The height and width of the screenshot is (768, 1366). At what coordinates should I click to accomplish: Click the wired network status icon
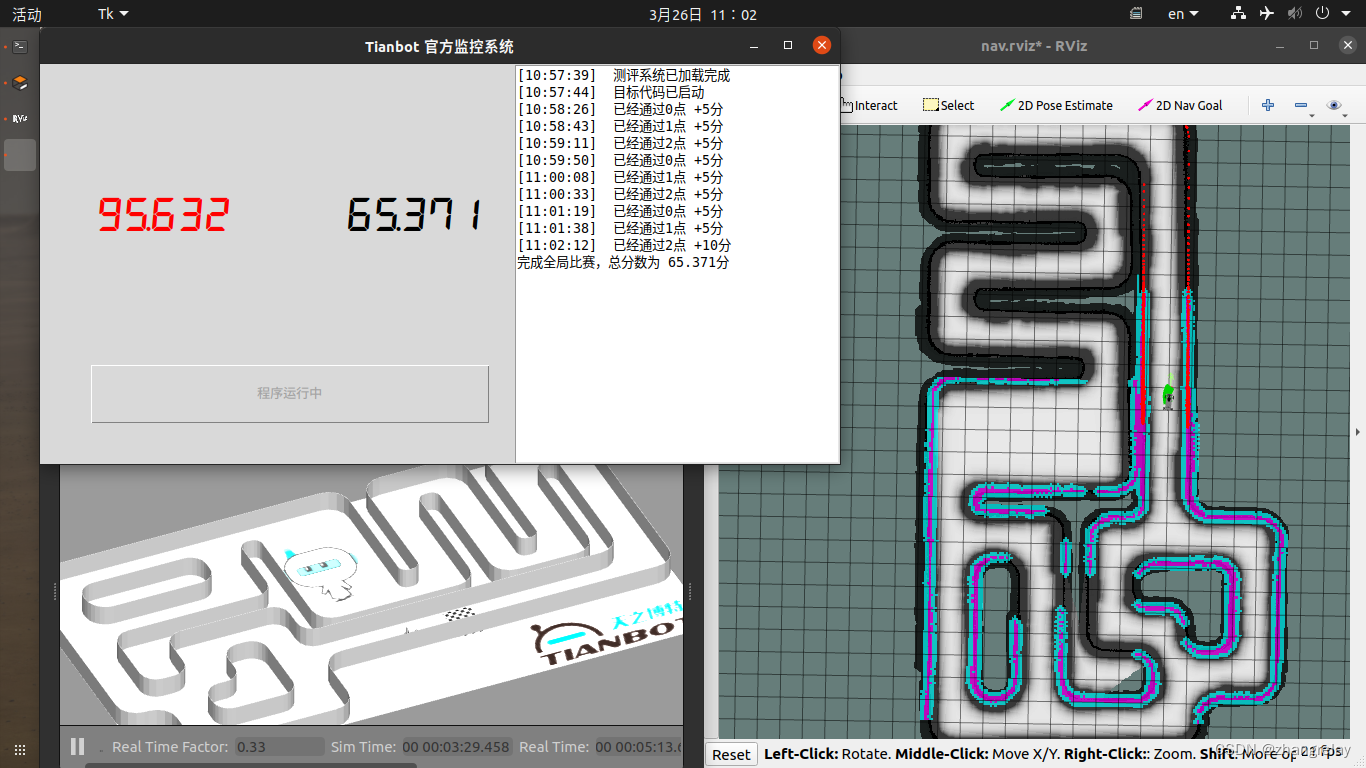tap(1239, 14)
